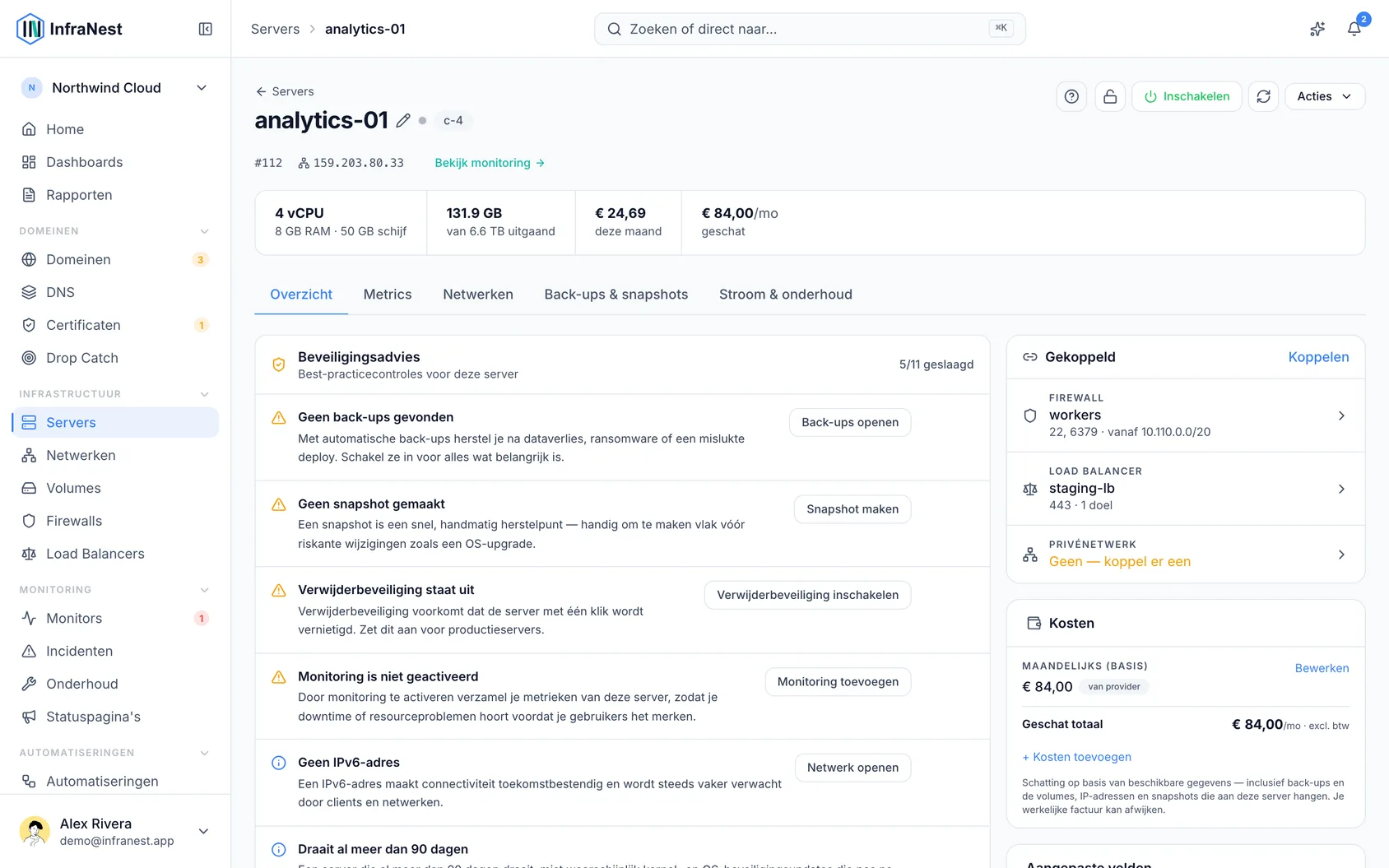Edit server name pencil icon
The height and width of the screenshot is (868, 1389).
click(x=403, y=120)
